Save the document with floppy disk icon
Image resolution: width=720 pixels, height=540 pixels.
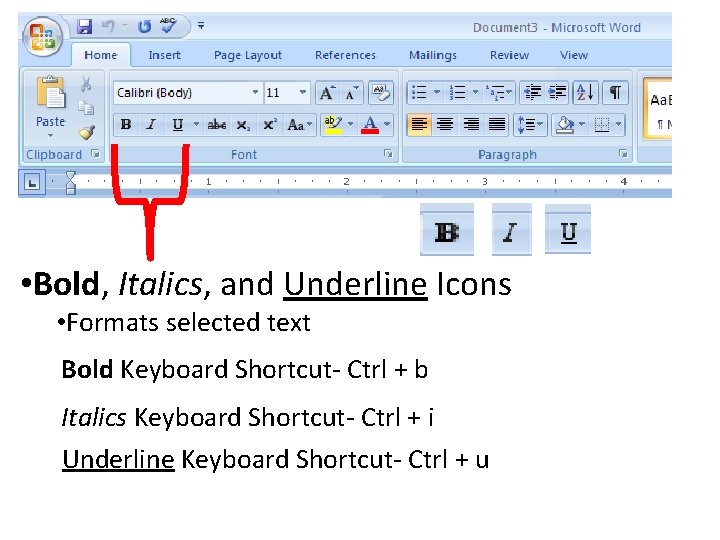click(x=84, y=27)
